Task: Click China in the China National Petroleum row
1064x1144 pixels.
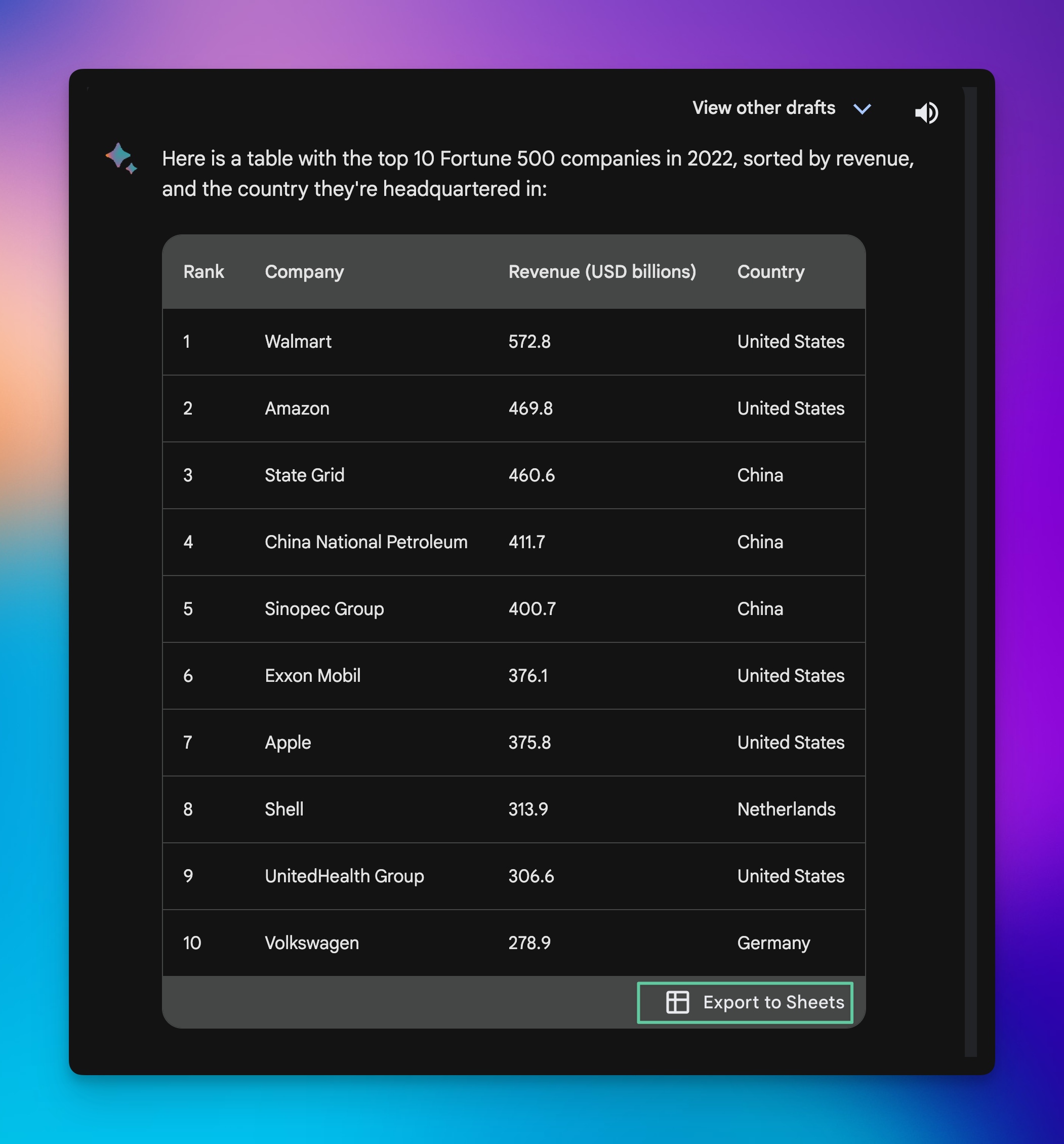Action: tap(760, 542)
